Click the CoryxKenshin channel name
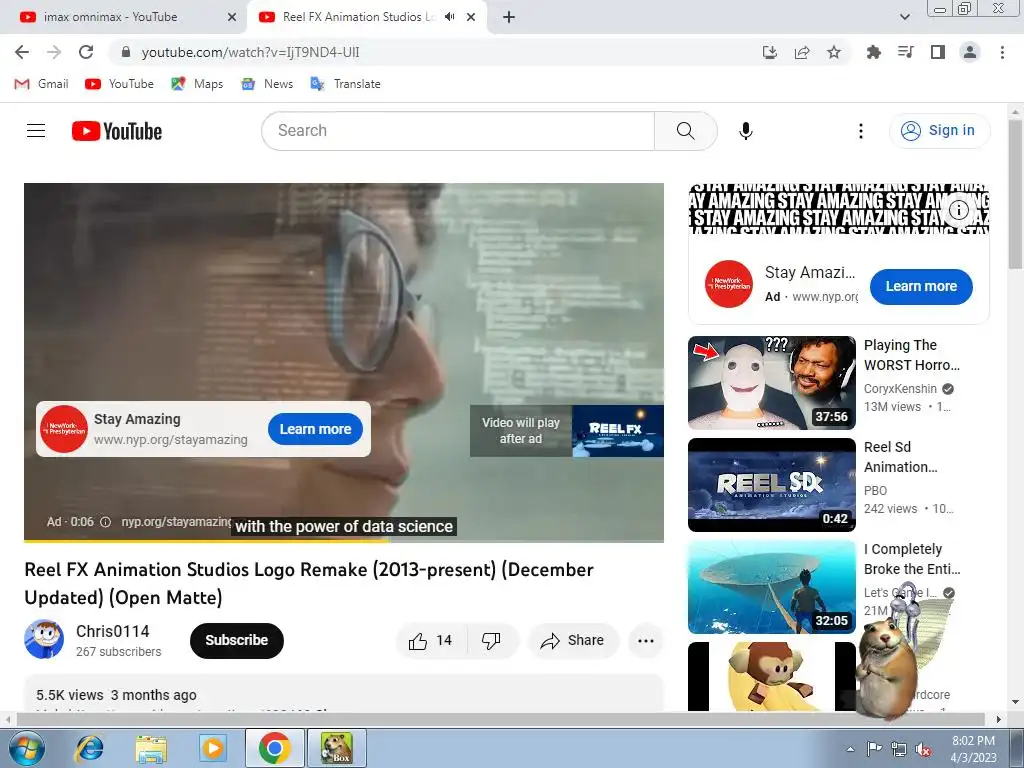 point(900,389)
